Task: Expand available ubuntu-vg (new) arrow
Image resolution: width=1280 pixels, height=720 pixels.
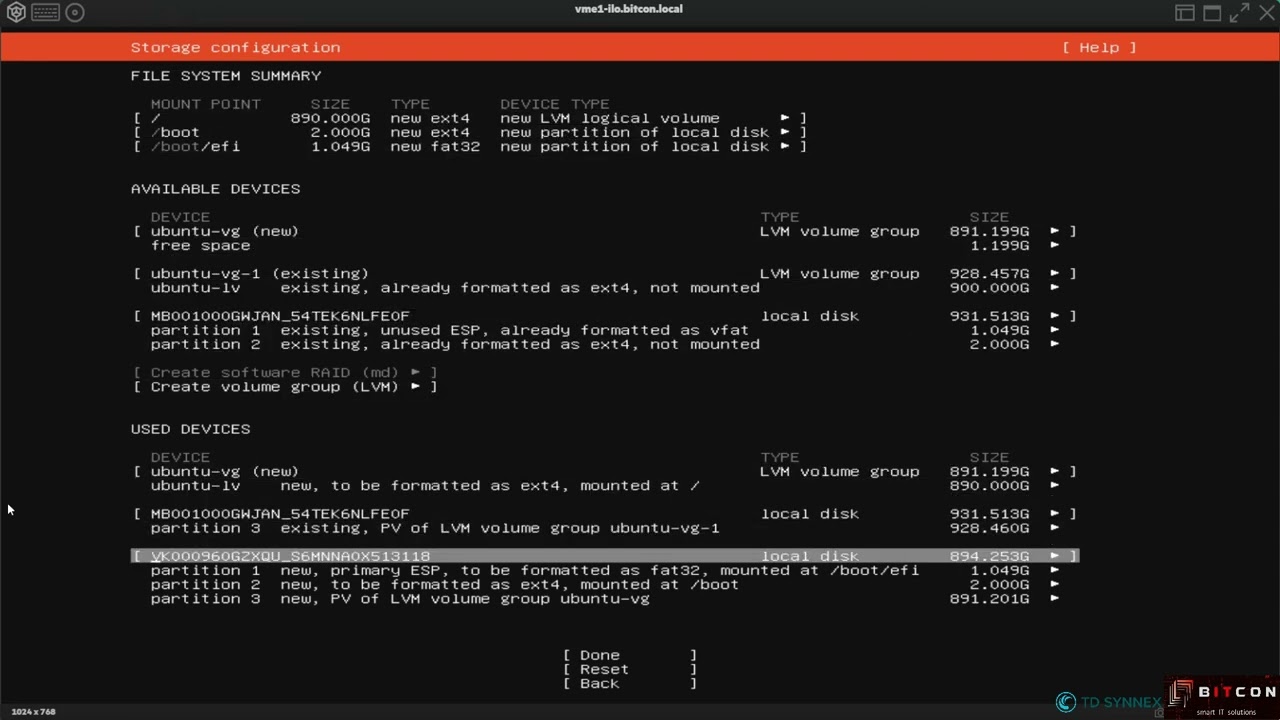Action: [x=1055, y=231]
